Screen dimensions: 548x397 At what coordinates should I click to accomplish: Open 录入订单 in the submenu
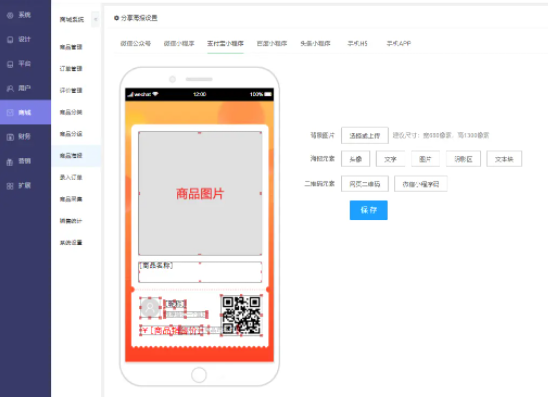[71, 177]
